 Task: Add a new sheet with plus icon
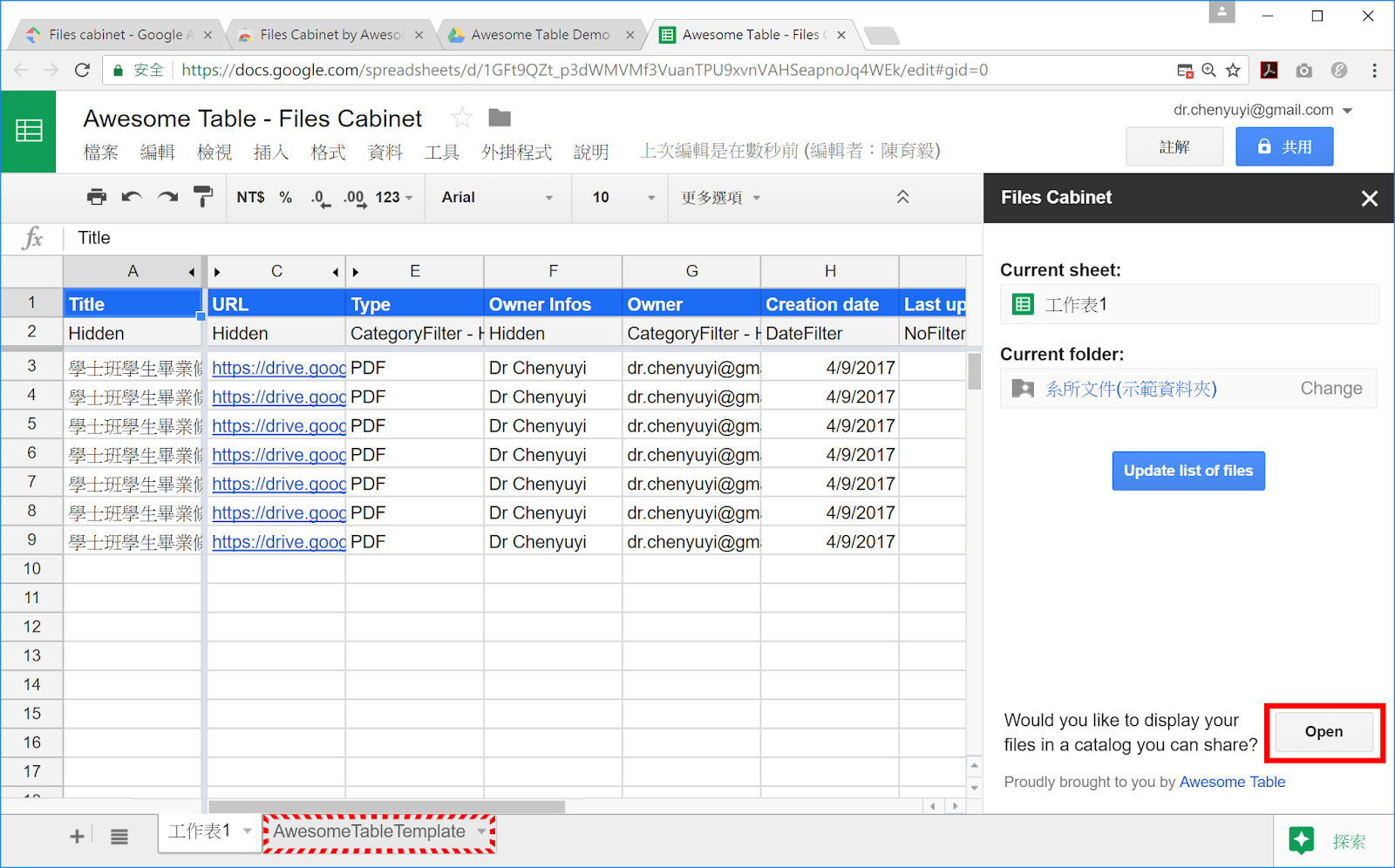tap(77, 837)
